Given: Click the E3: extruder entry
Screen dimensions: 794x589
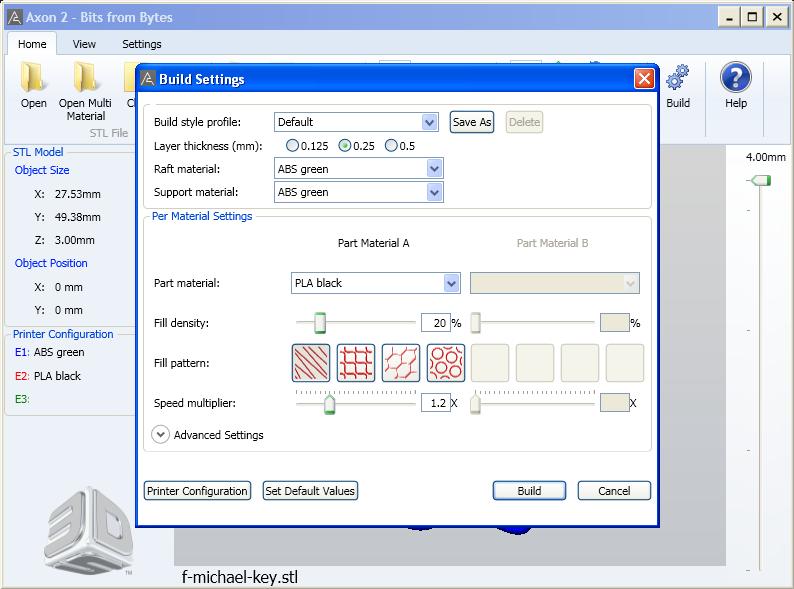Looking at the screenshot, I should coord(22,399).
